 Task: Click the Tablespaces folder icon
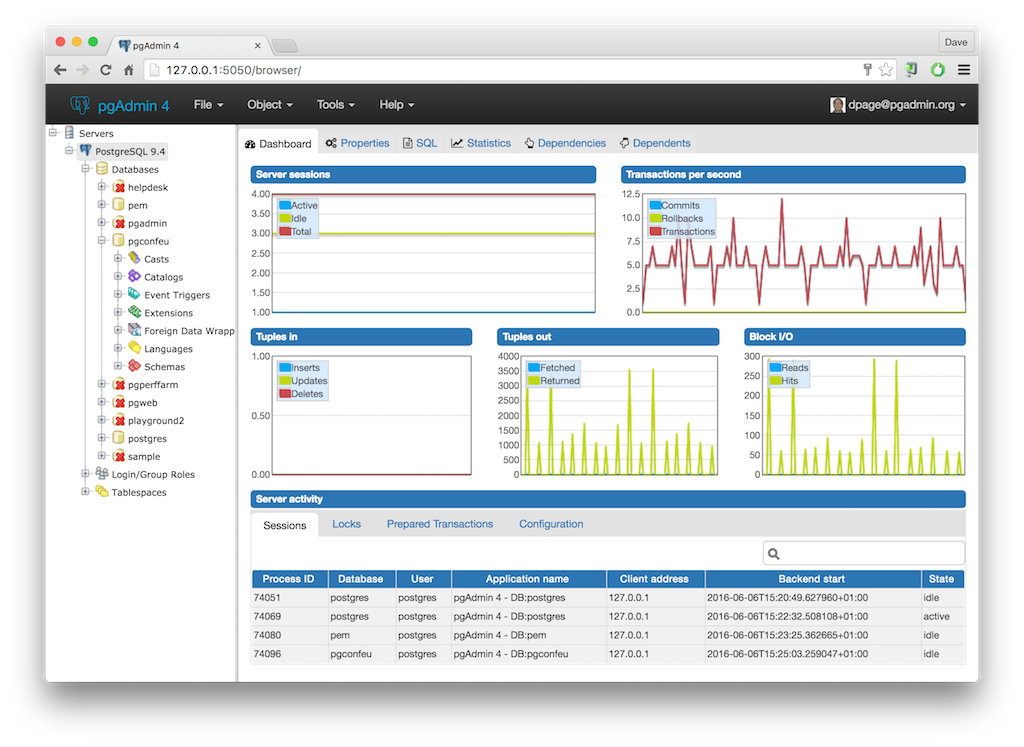(x=102, y=491)
